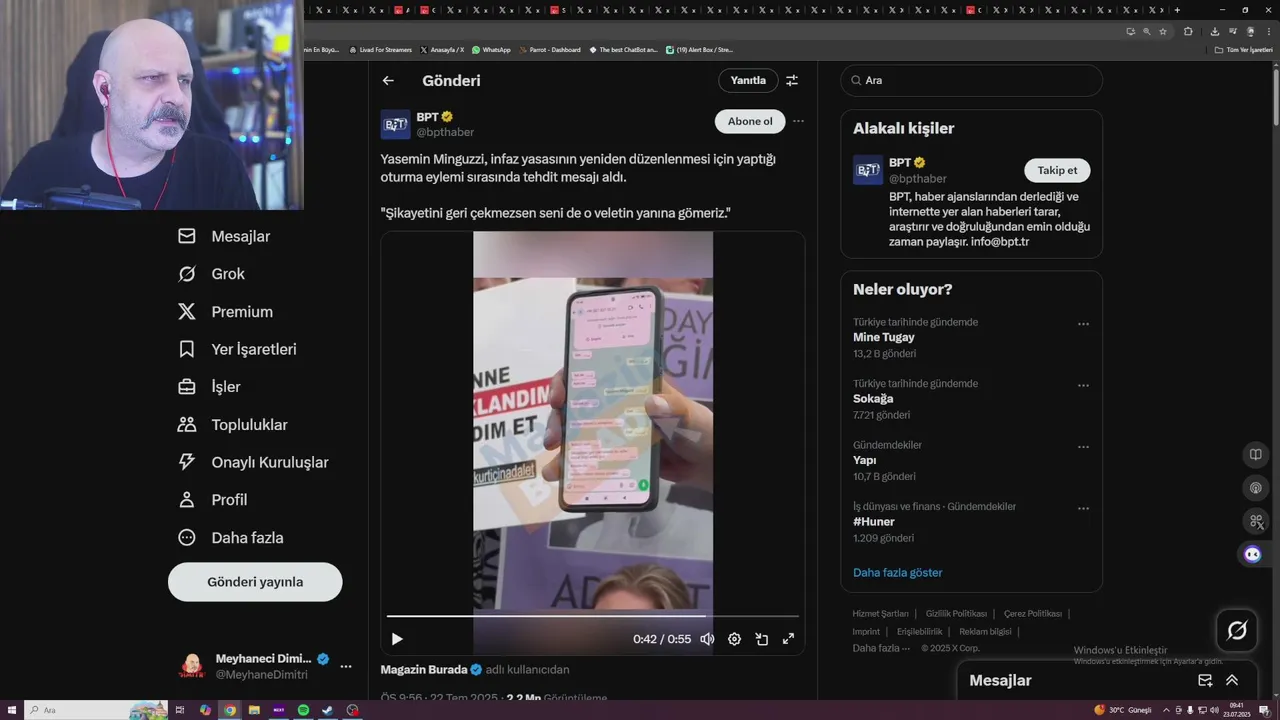Go to Premium in the sidebar
Screen dimensions: 1280x720
[x=225, y=312]
